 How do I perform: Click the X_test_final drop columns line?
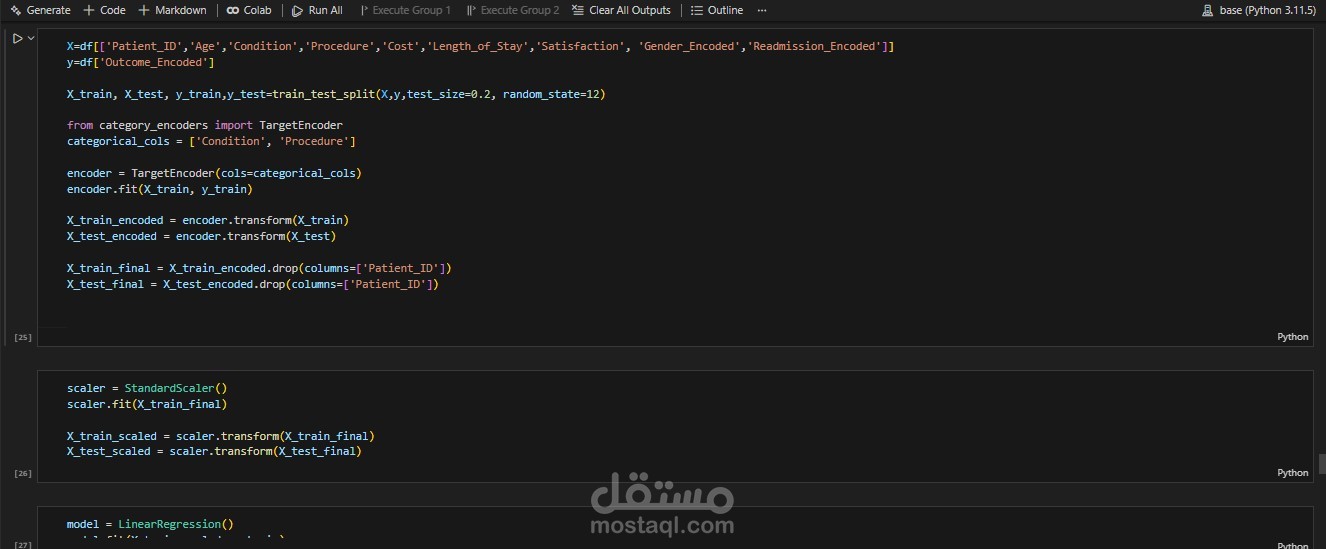253,284
